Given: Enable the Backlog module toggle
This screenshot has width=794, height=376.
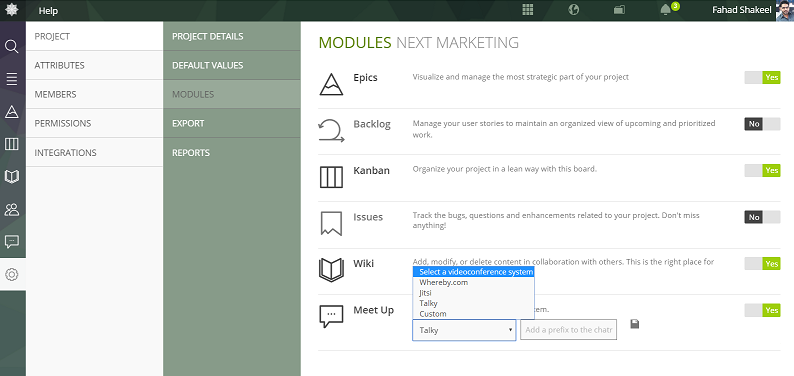Looking at the screenshot, I should coord(762,124).
